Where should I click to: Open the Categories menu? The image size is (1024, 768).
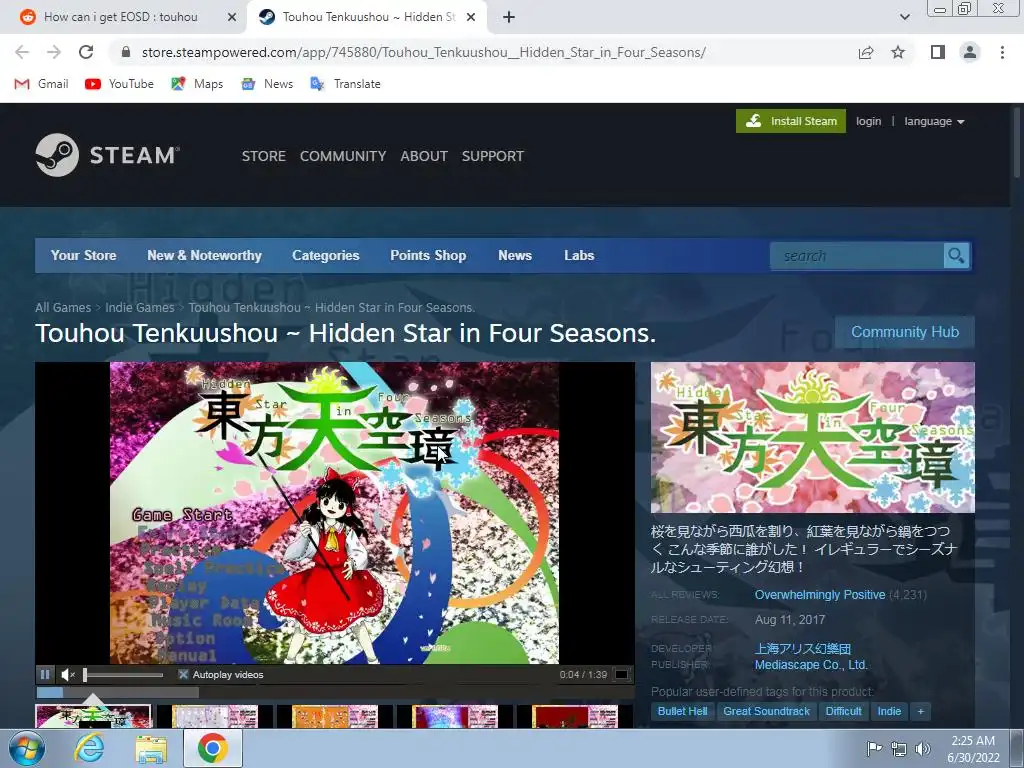326,255
